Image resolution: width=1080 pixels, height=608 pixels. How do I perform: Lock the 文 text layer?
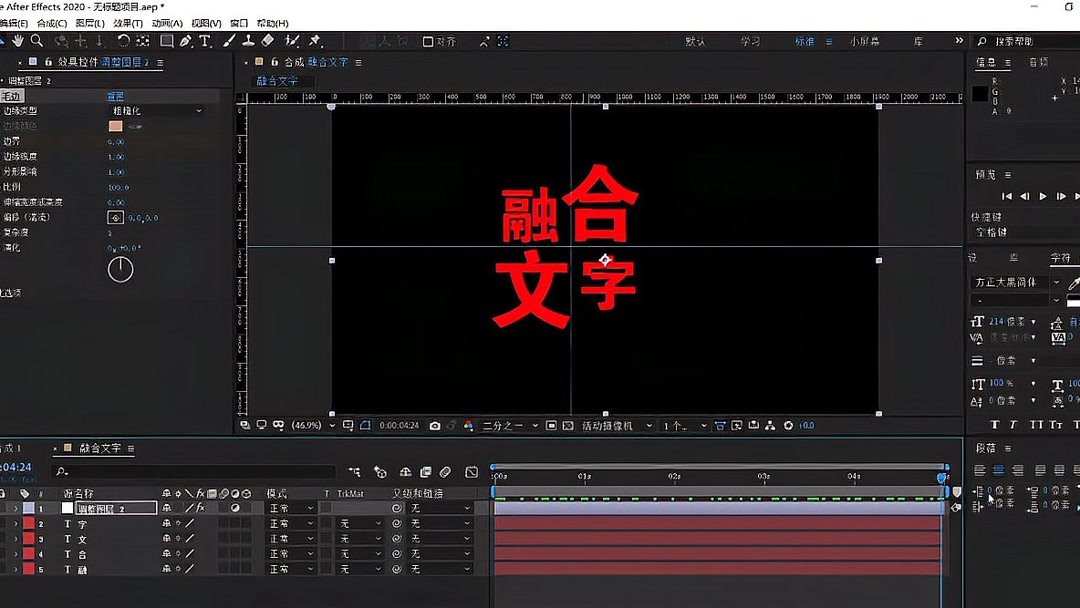(x=5, y=538)
